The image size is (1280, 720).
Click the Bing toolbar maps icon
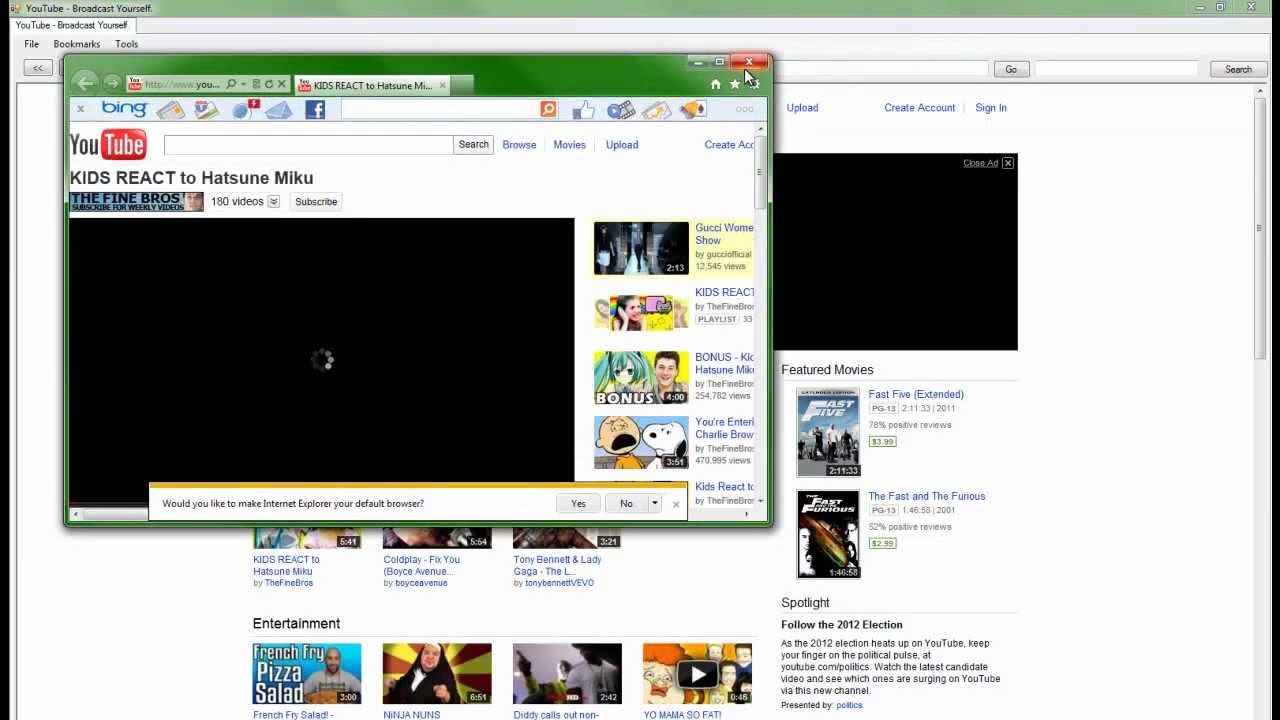pos(656,109)
